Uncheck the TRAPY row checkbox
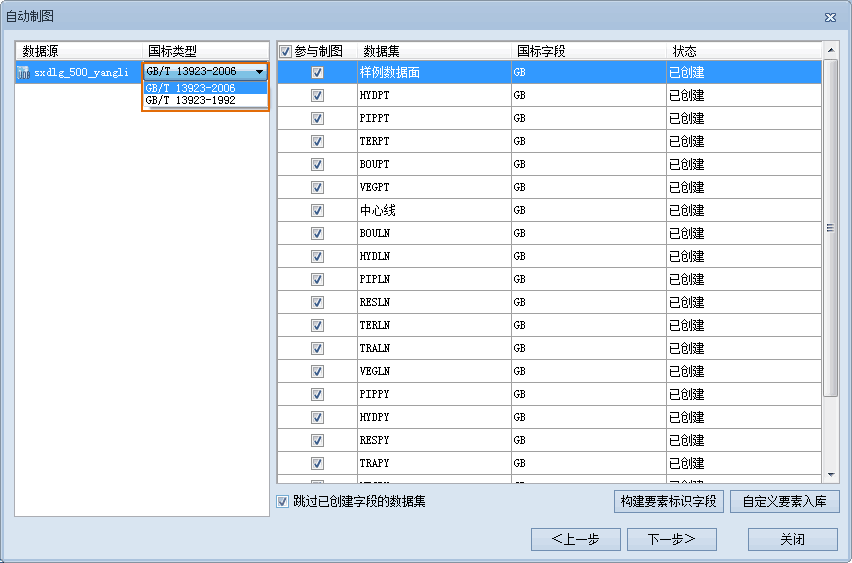Image resolution: width=852 pixels, height=563 pixels. pyautogui.click(x=317, y=464)
